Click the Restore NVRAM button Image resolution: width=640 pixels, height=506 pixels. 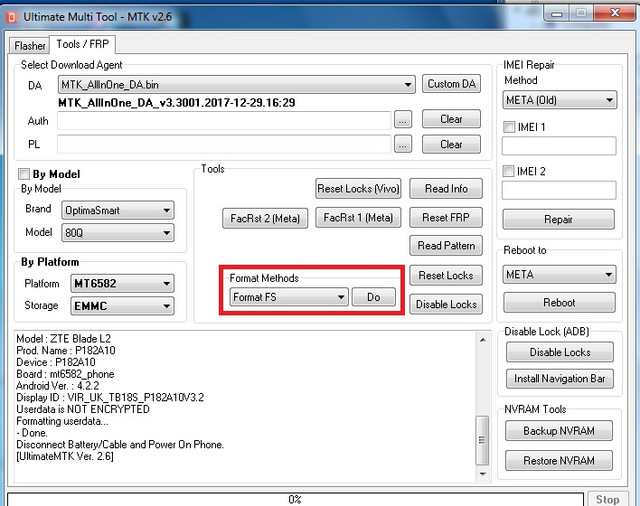click(559, 461)
